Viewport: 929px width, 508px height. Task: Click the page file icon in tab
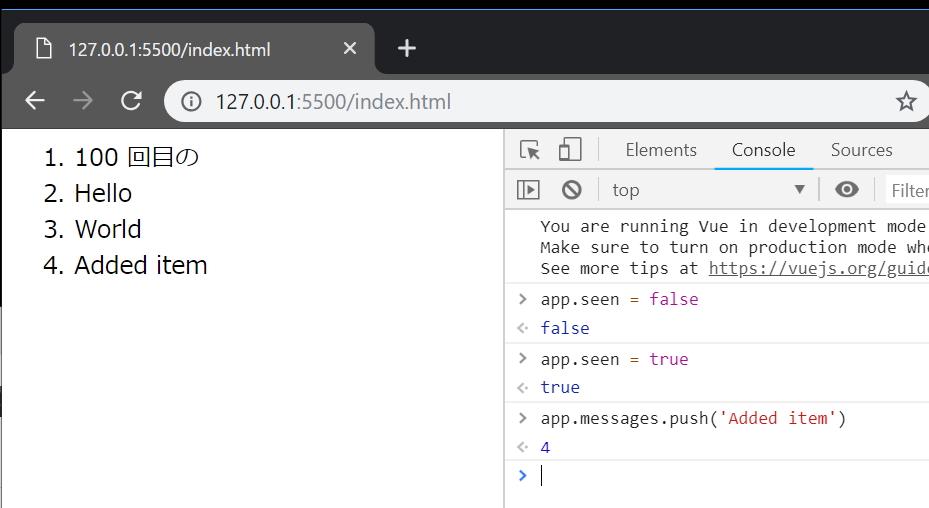coord(43,49)
